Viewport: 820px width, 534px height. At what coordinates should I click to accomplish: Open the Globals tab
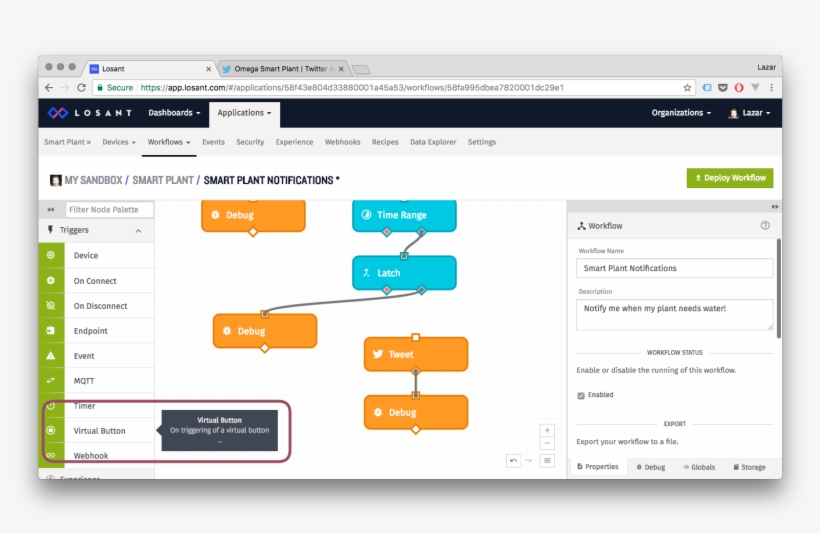(699, 467)
